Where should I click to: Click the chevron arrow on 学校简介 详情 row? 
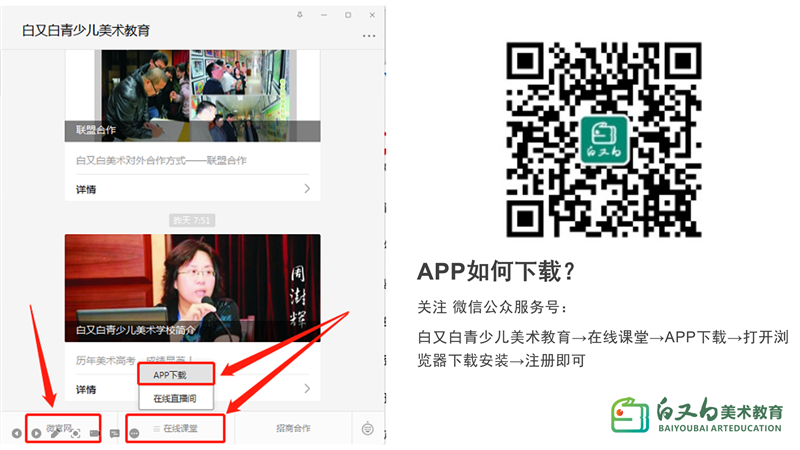tap(307, 389)
